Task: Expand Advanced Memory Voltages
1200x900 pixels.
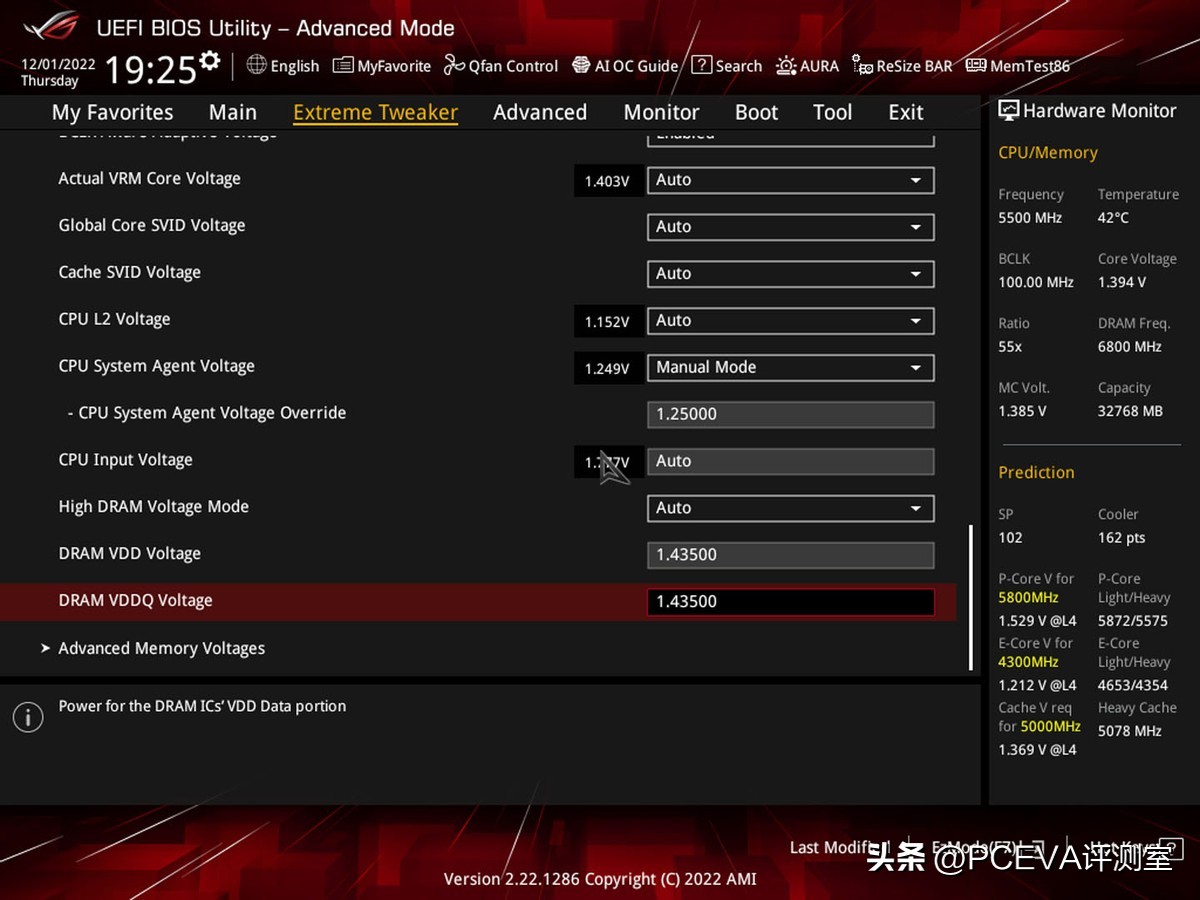Action: coord(161,648)
